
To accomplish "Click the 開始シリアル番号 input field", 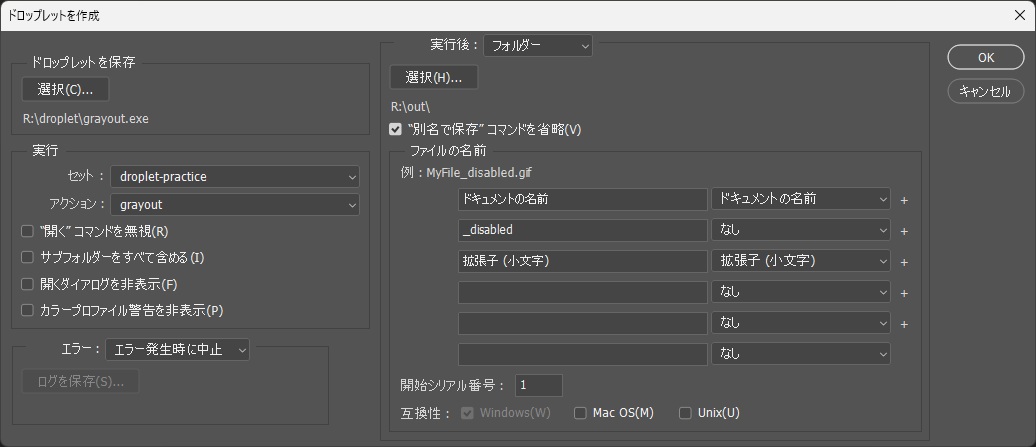I will tap(538, 385).
